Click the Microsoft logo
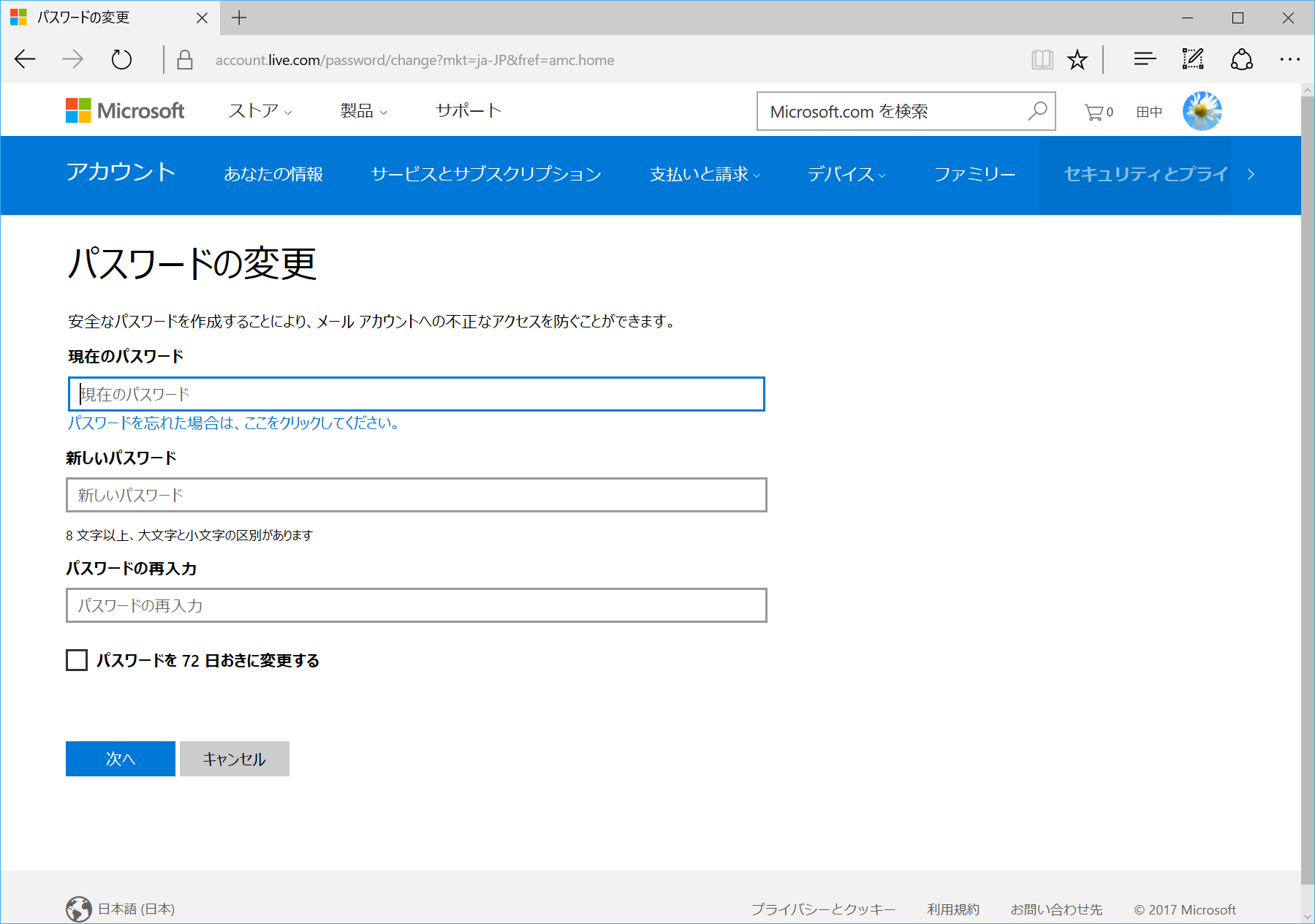Image resolution: width=1315 pixels, height=924 pixels. pyautogui.click(x=124, y=110)
